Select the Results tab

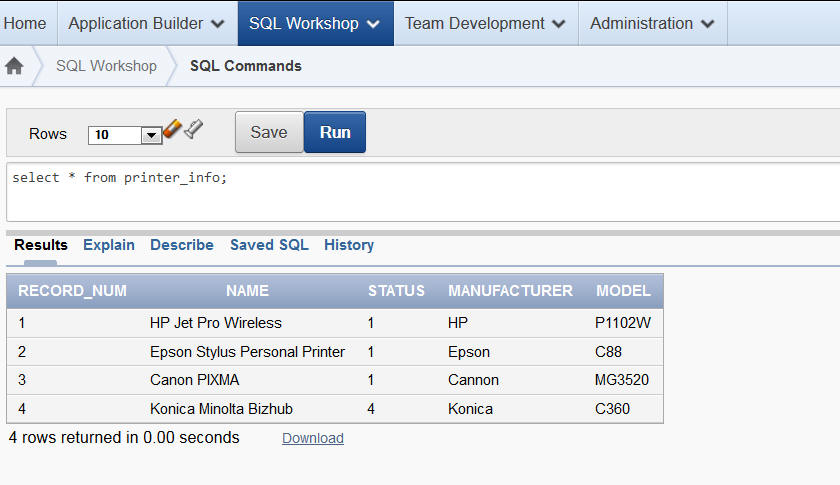(x=41, y=245)
